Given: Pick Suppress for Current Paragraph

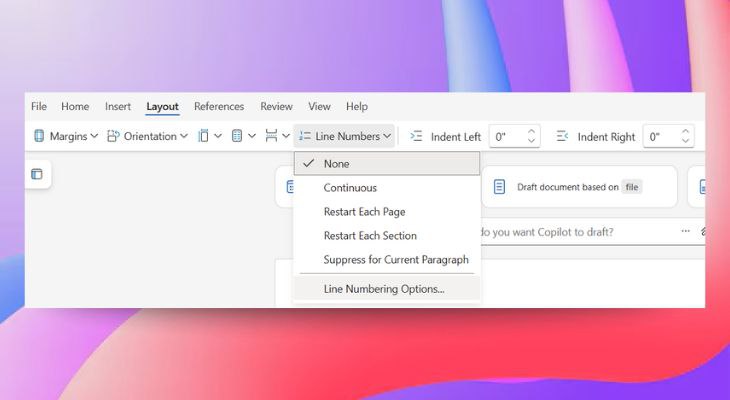Looking at the screenshot, I should point(387,260).
